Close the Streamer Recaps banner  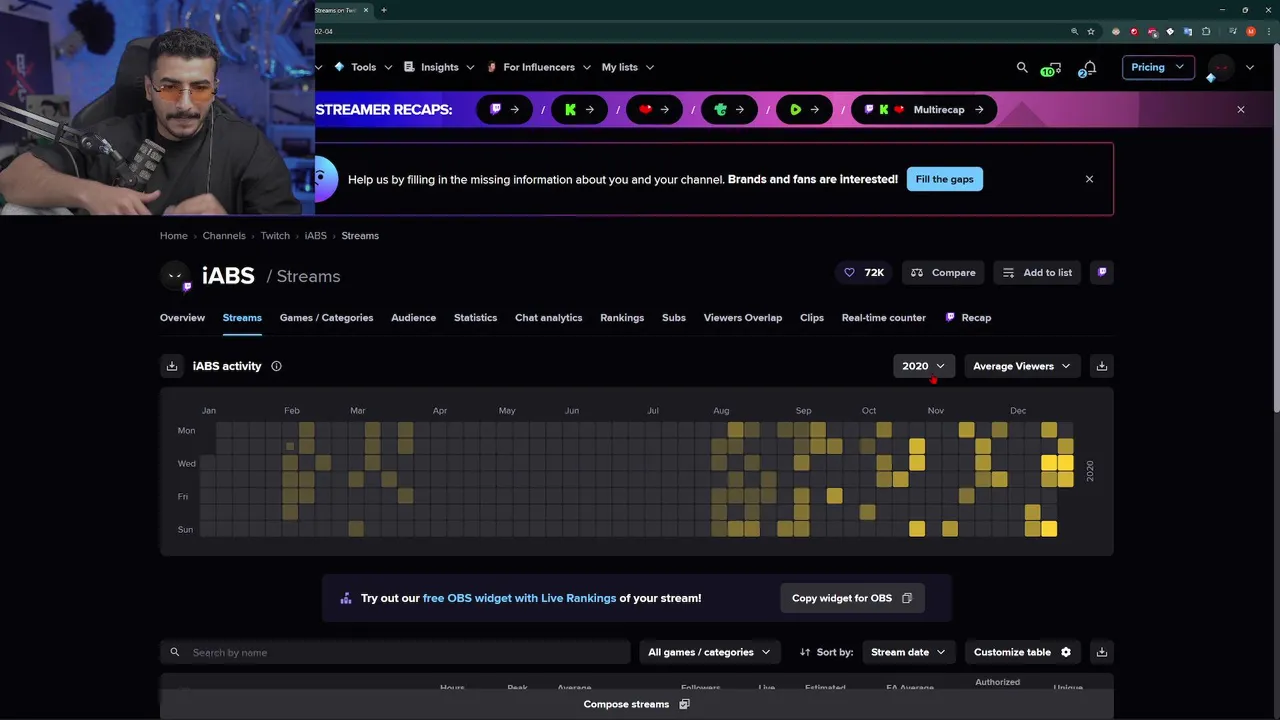click(1241, 110)
